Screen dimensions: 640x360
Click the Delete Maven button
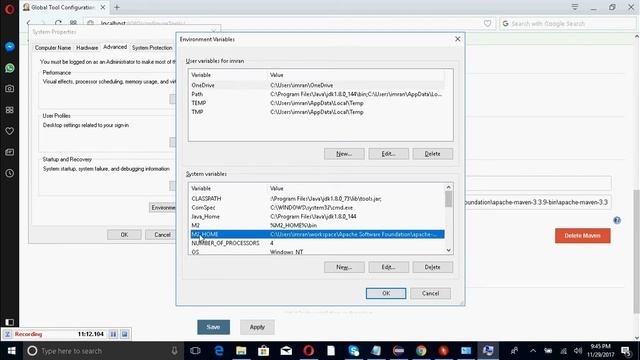[x=582, y=236]
